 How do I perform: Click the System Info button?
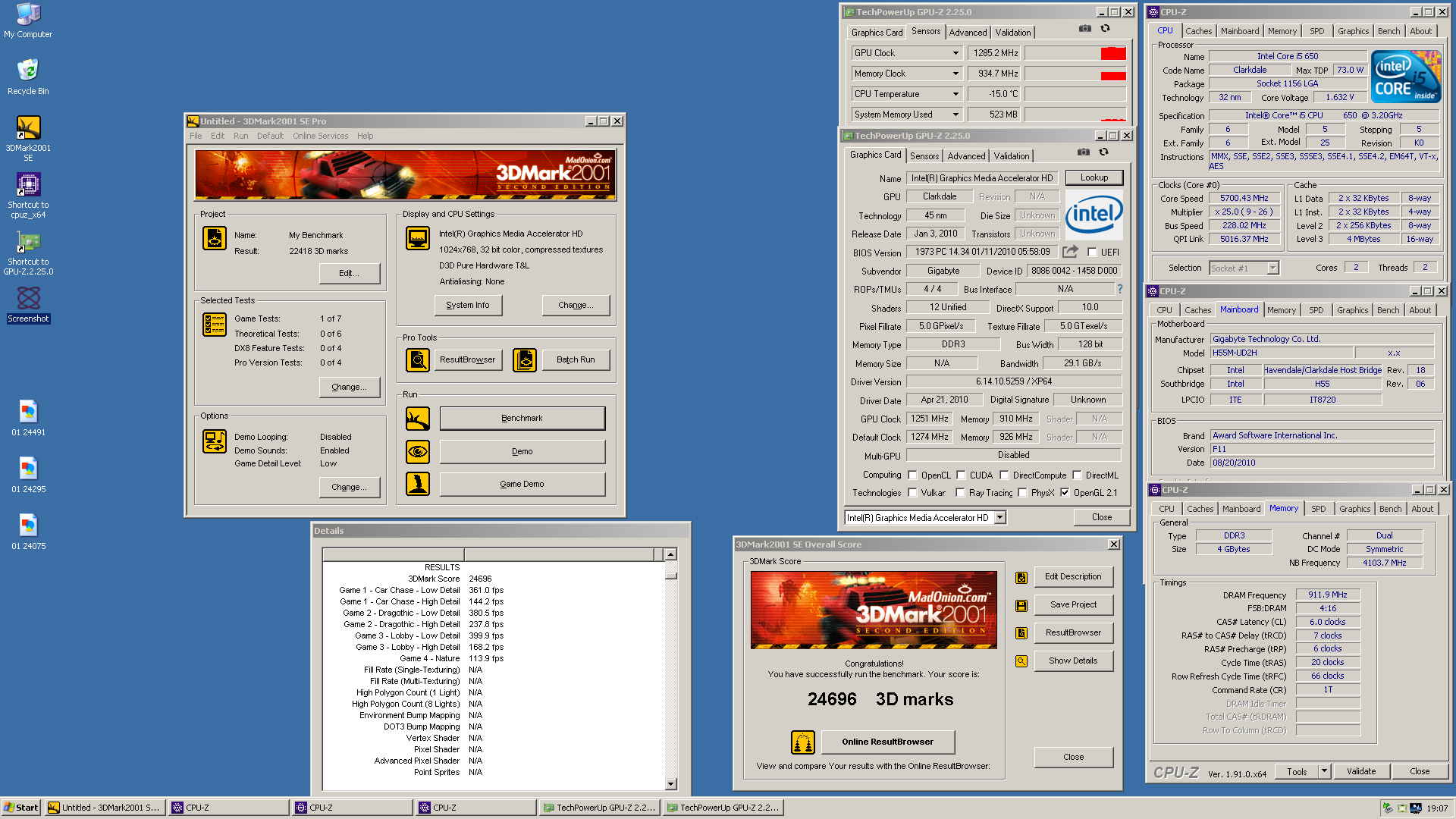click(468, 305)
